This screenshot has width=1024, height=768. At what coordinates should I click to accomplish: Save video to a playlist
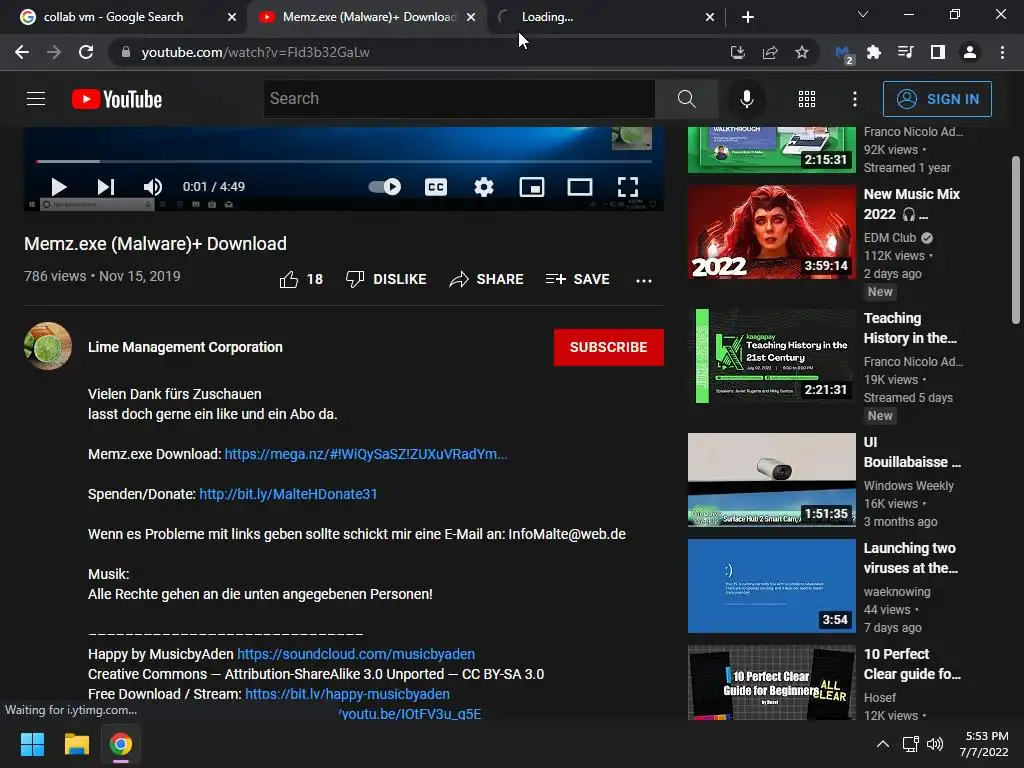point(577,280)
